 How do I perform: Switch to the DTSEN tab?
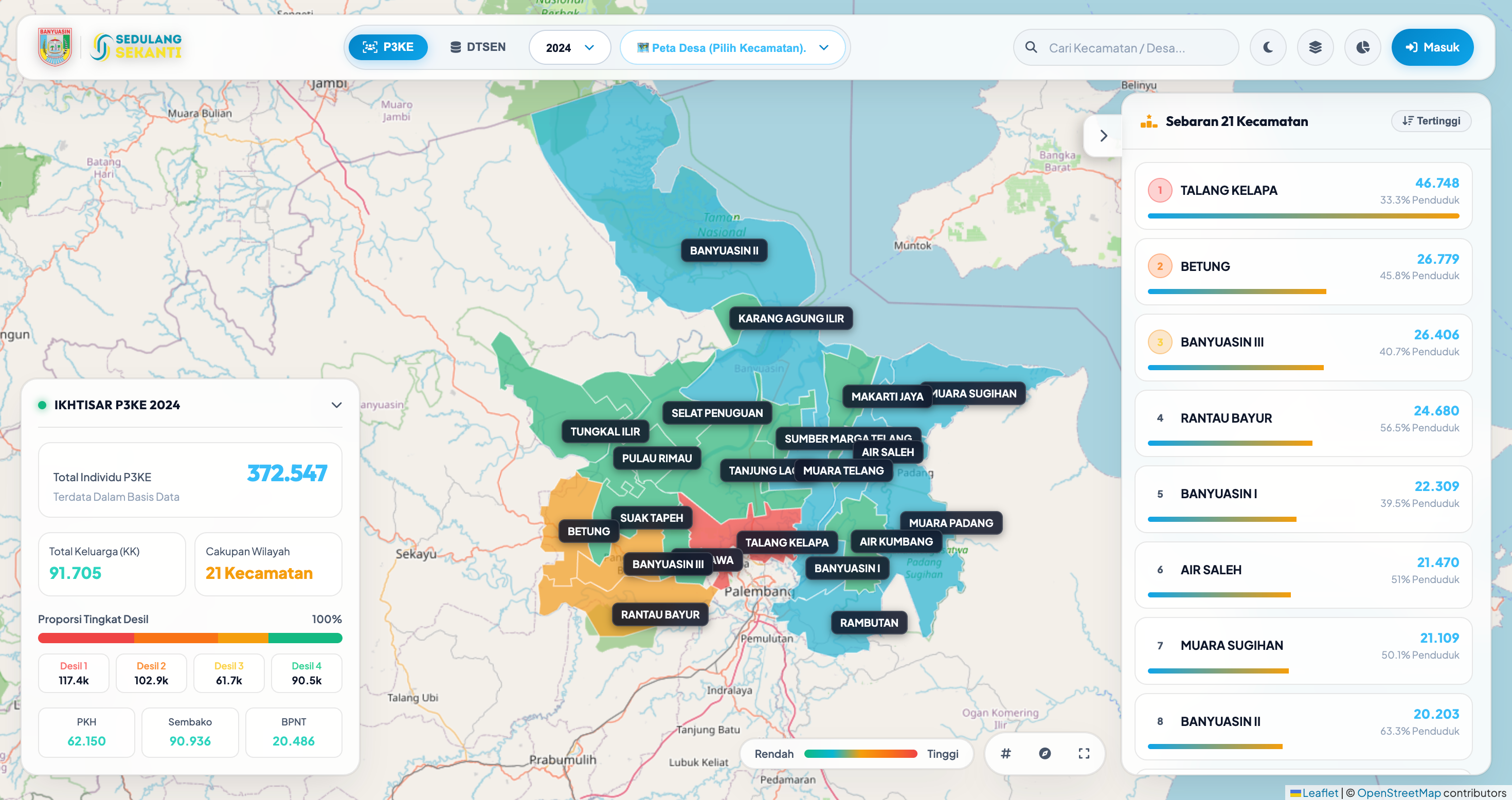point(478,47)
